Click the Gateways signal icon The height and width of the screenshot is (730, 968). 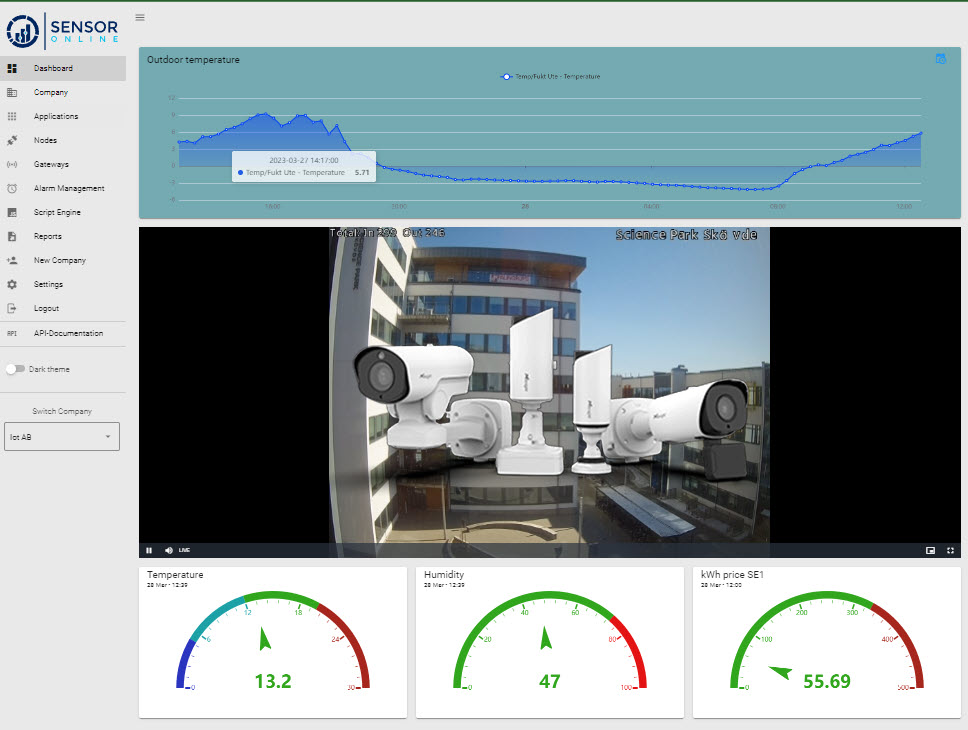tap(12, 164)
